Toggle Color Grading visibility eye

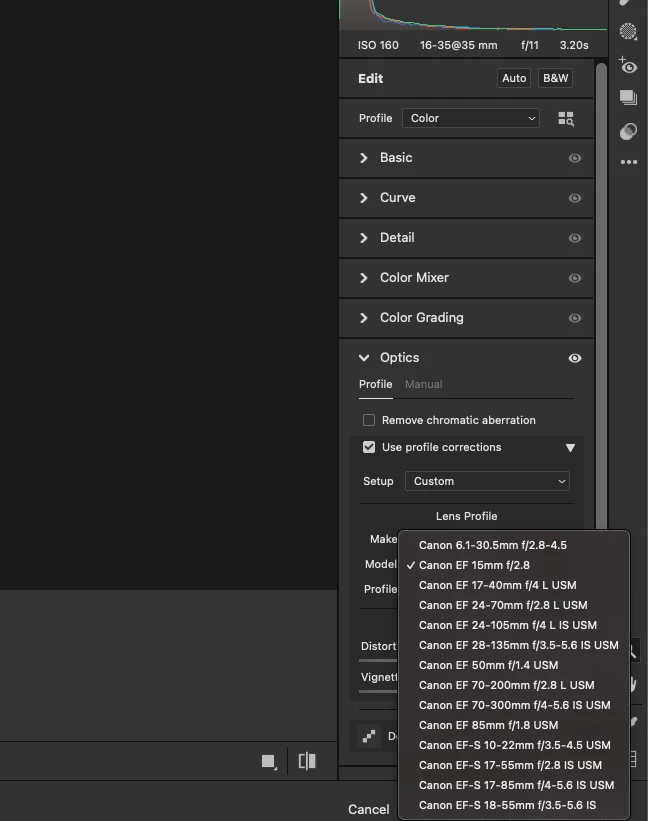tap(575, 318)
